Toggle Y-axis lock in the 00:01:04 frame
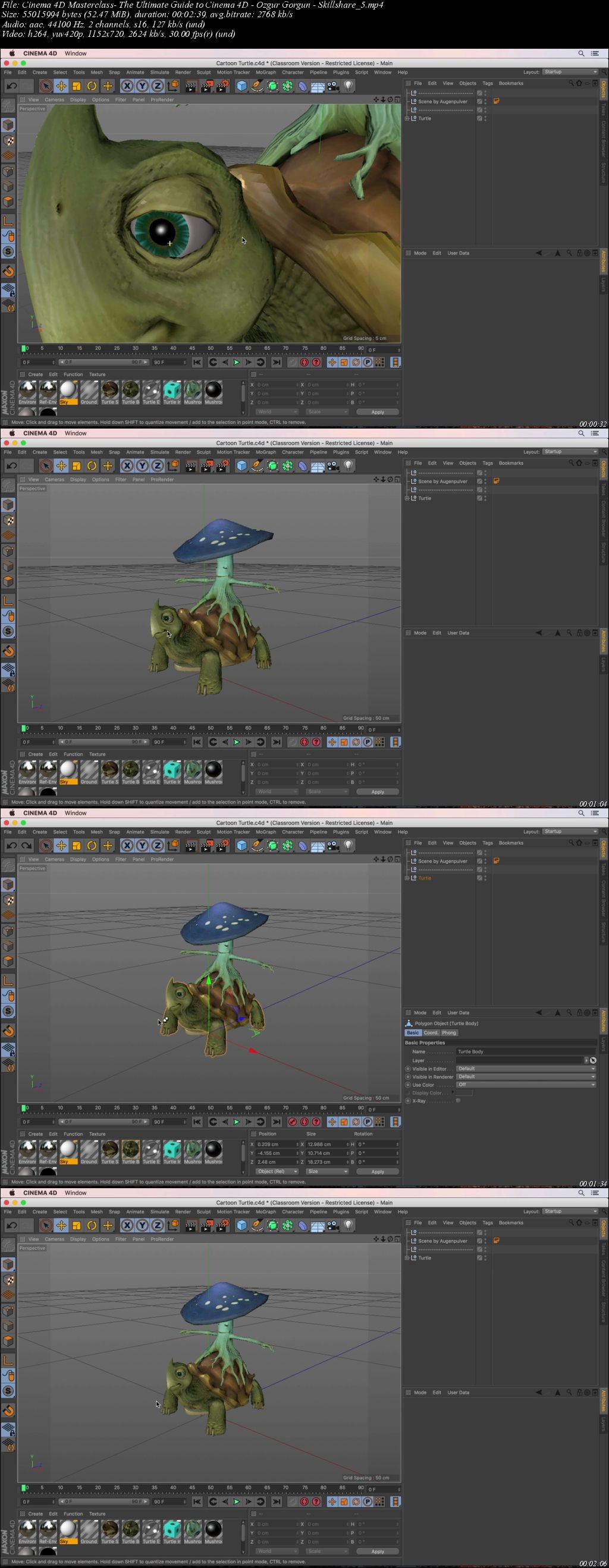609x1568 pixels. (142, 466)
